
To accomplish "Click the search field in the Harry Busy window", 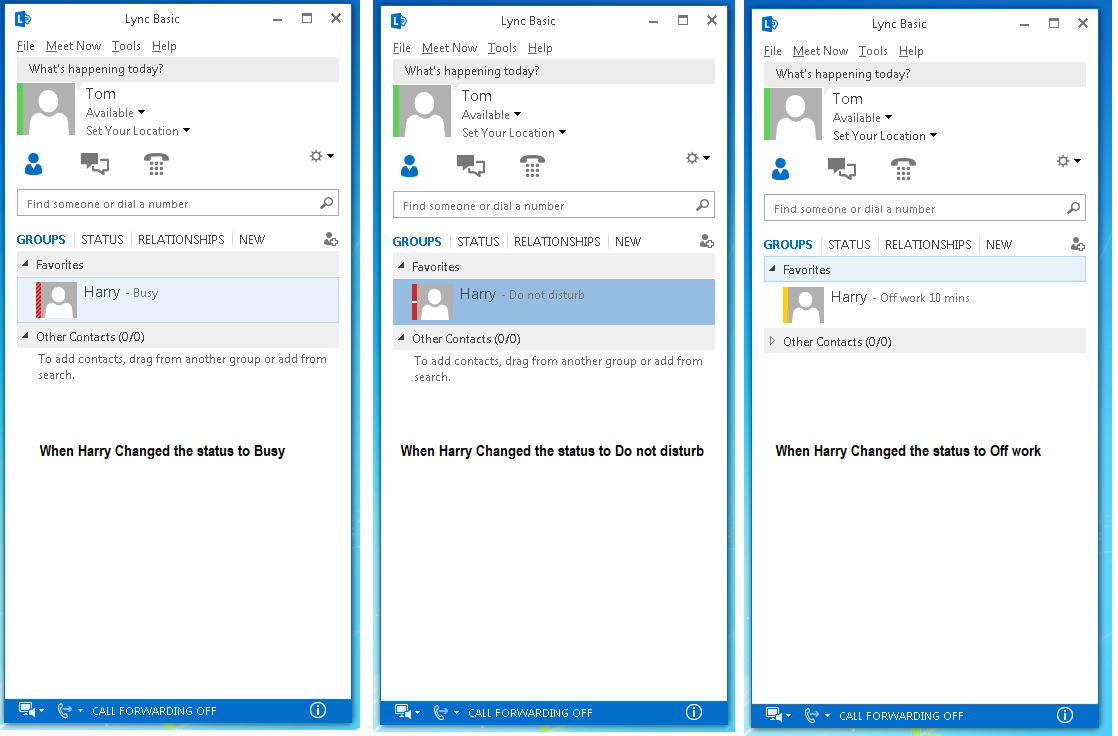I will pos(178,203).
